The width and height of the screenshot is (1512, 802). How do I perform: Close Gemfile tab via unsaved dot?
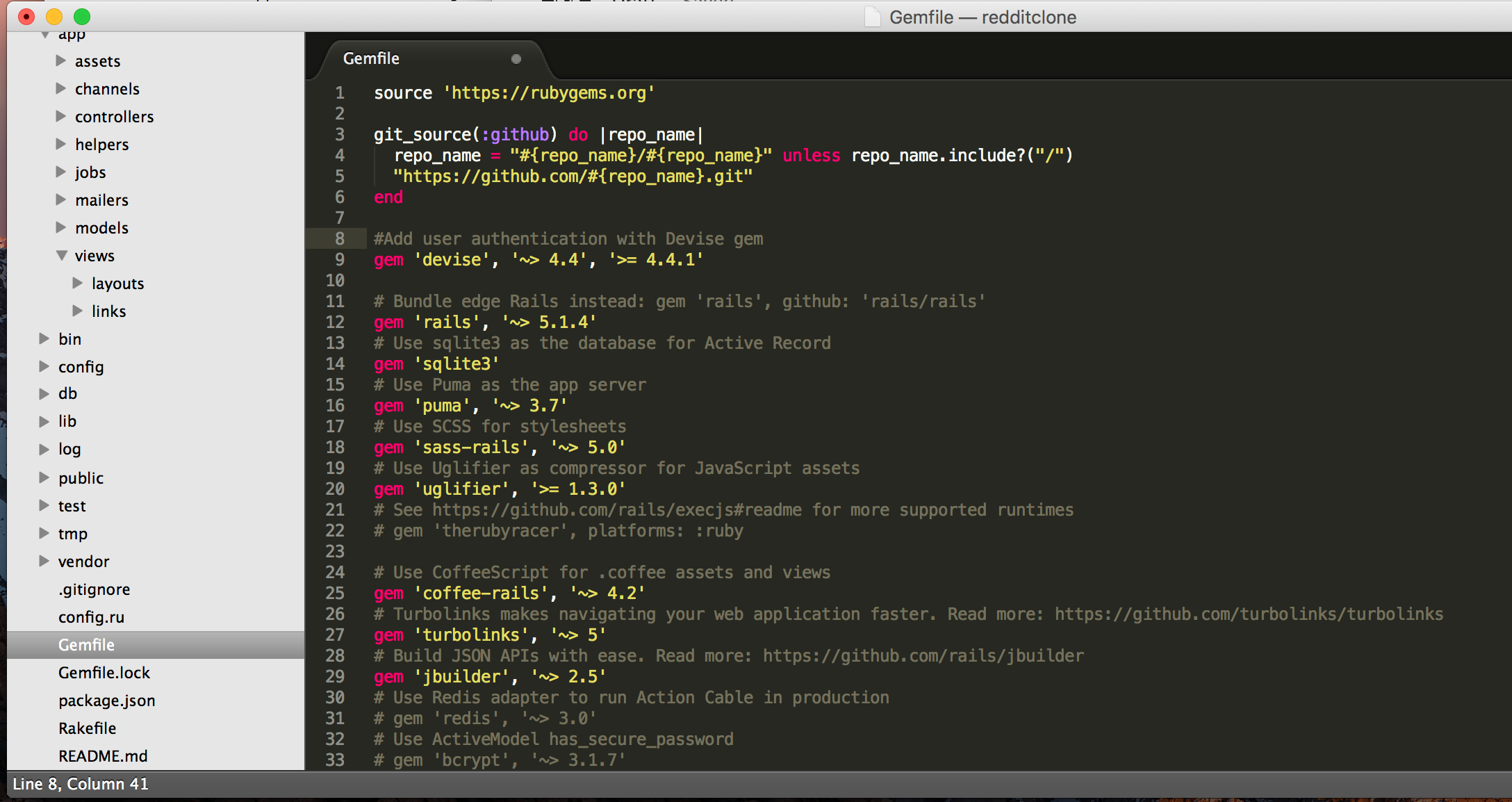(516, 59)
